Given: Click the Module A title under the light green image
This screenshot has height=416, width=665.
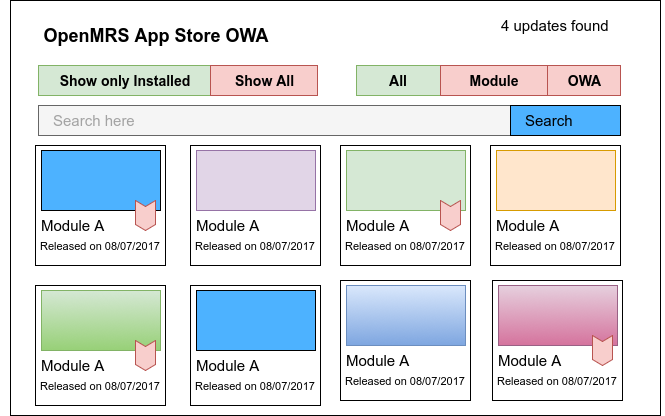Looking at the screenshot, I should coord(377,226).
